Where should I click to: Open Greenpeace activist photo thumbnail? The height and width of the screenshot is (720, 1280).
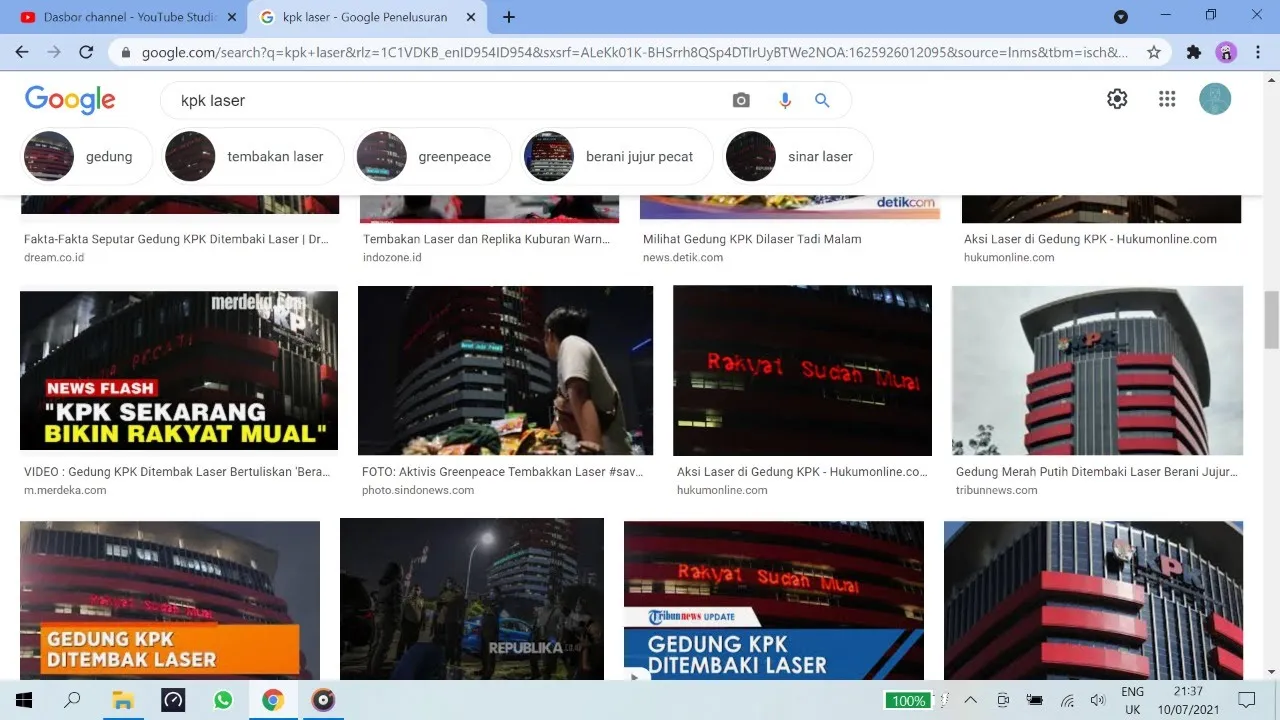click(505, 371)
